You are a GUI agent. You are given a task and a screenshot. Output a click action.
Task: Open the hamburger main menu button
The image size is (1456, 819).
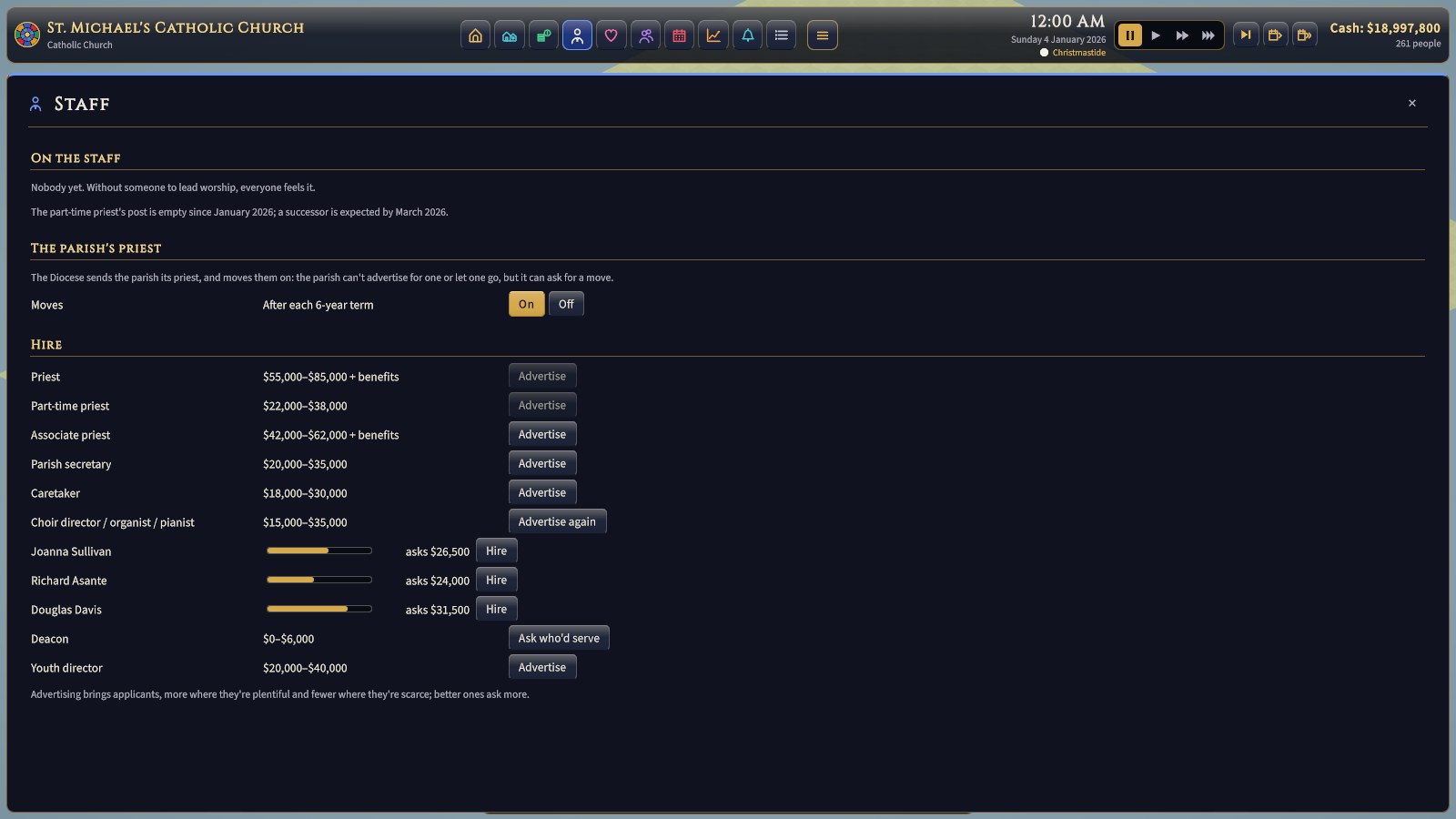(x=823, y=35)
